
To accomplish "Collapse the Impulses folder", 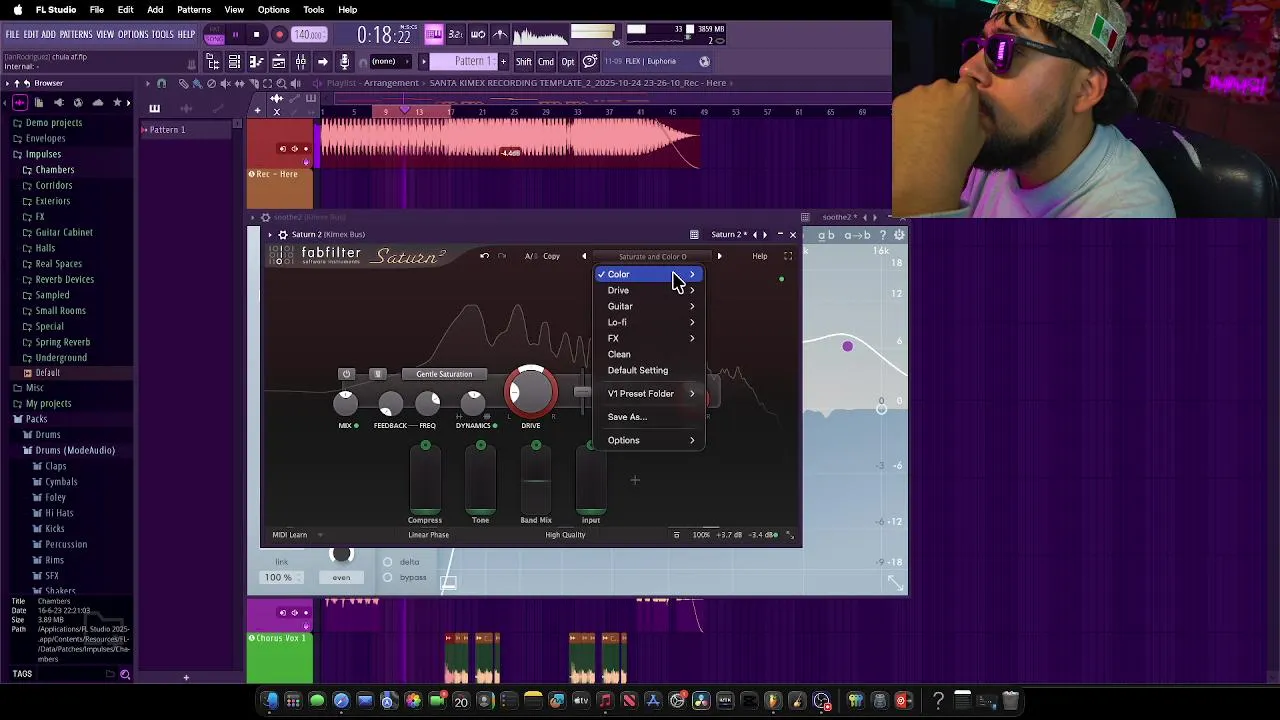I will (x=42, y=154).
